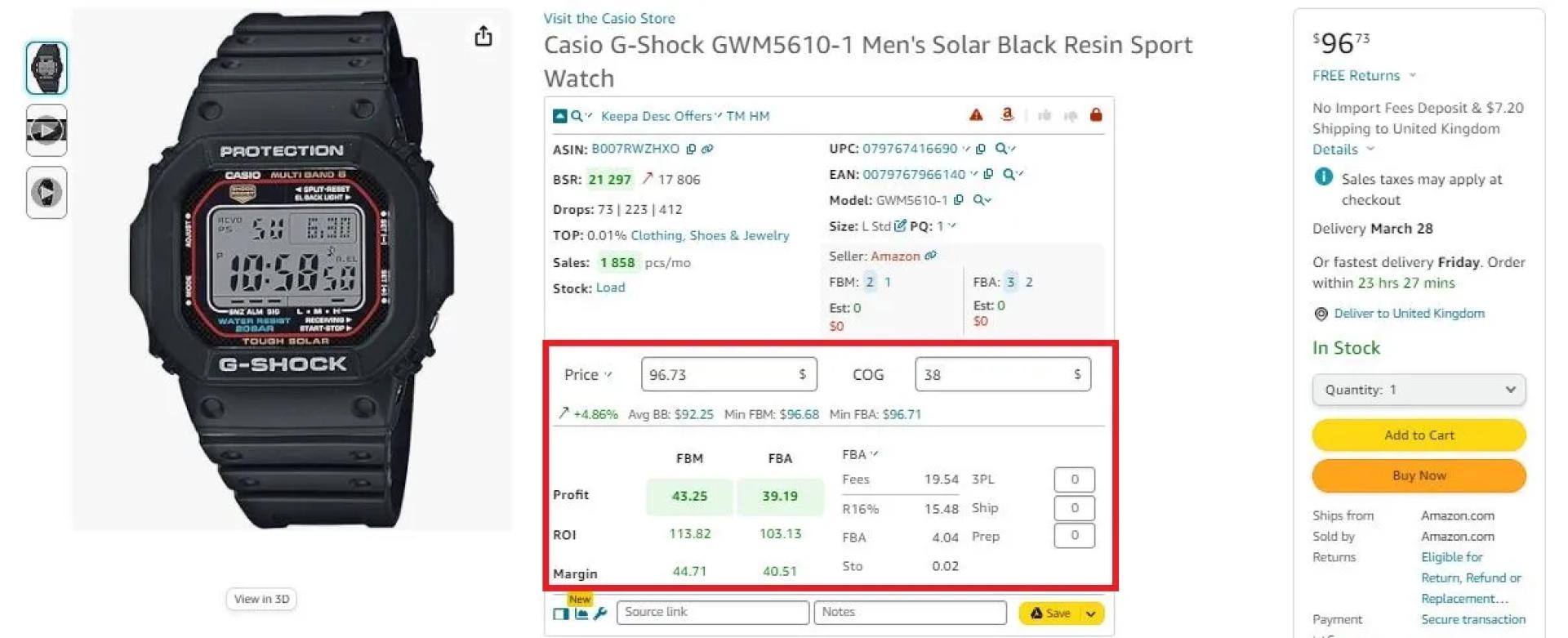Click the share icon above product image
Screen dimensions: 1568x638
483,36
